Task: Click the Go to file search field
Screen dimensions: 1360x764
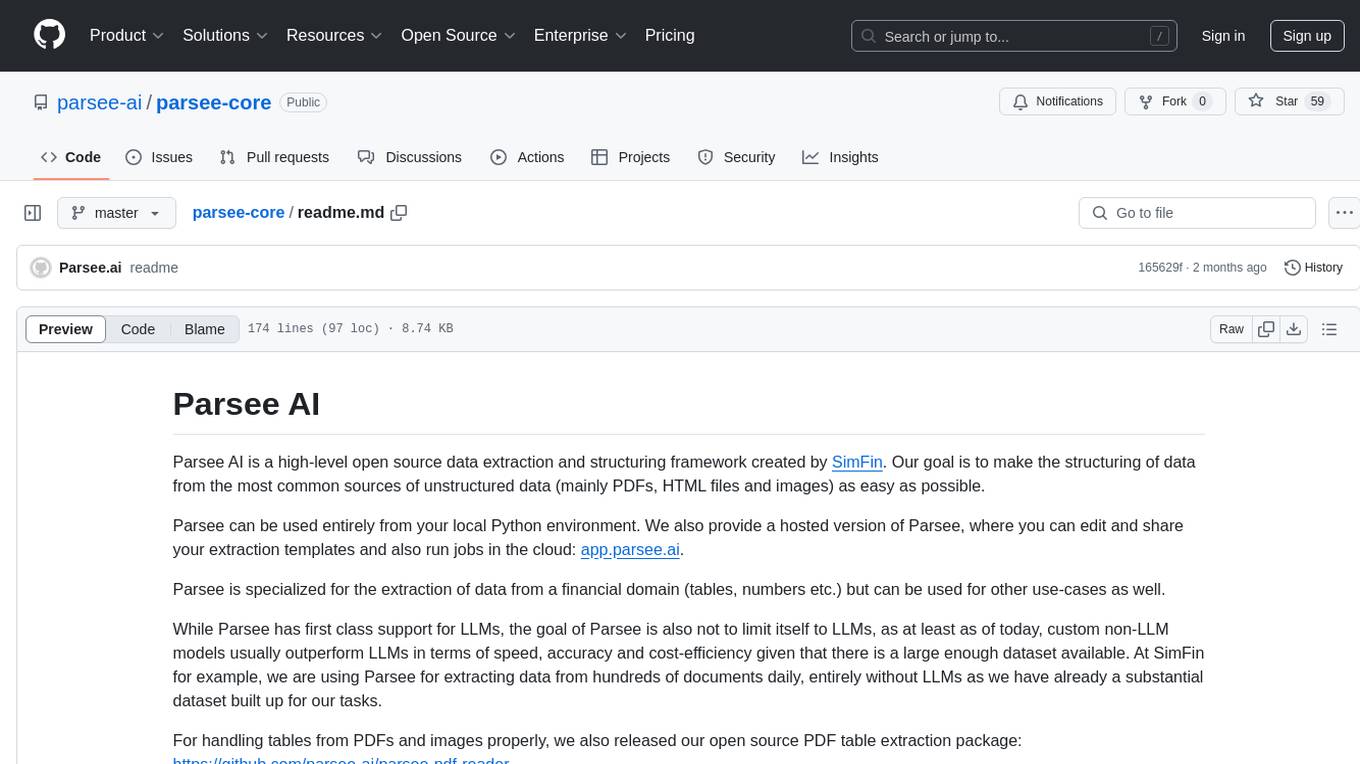Action: point(1197,213)
